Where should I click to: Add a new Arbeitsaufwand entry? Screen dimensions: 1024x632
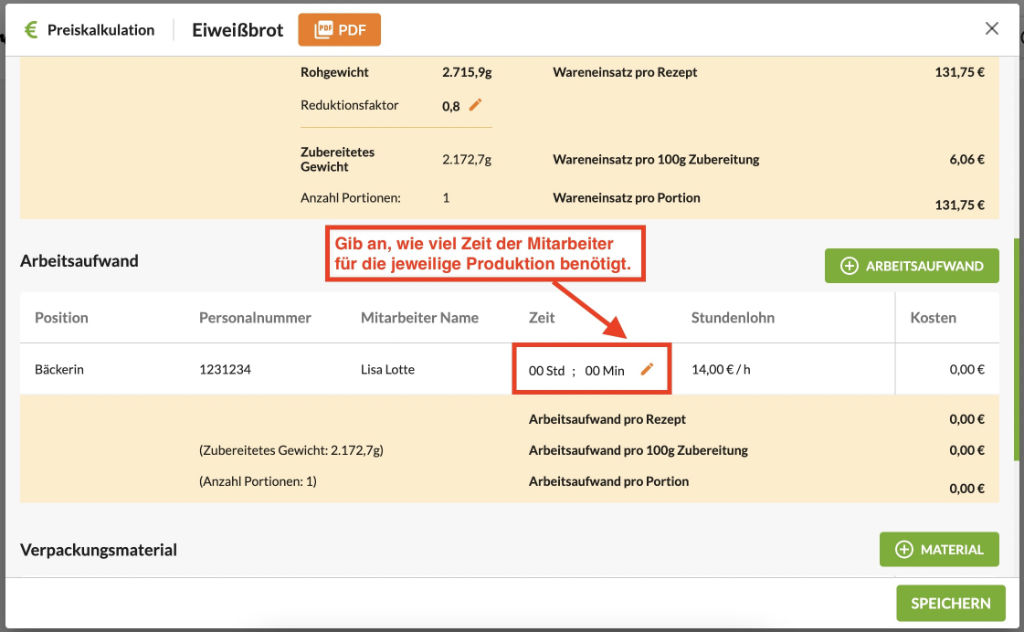coord(911,266)
